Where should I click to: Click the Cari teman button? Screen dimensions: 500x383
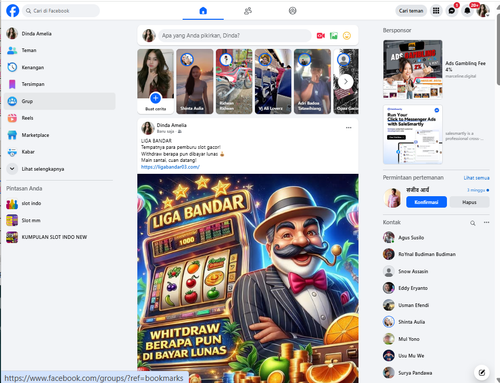click(x=411, y=11)
